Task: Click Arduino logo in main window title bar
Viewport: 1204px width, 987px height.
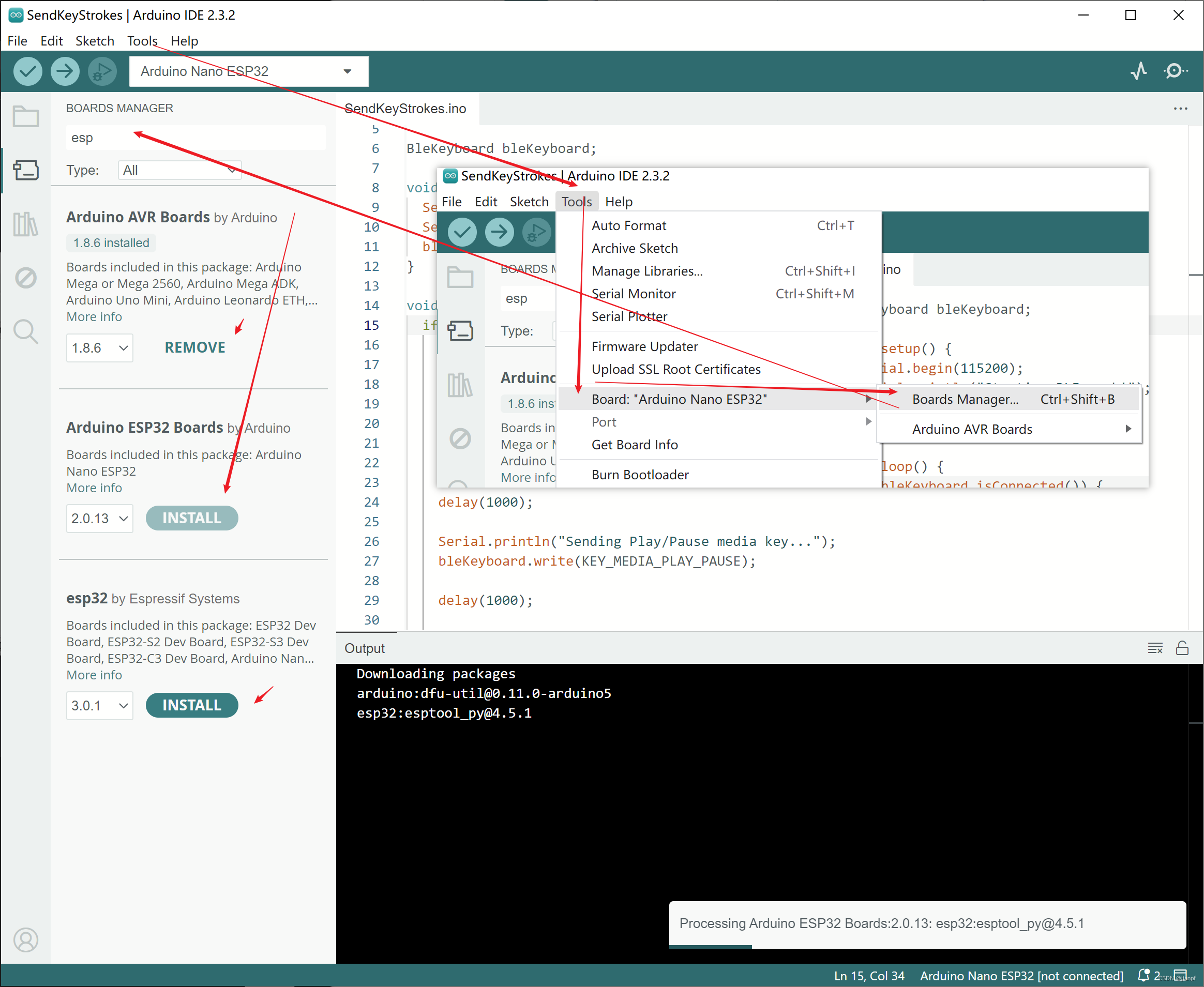Action: pyautogui.click(x=16, y=15)
